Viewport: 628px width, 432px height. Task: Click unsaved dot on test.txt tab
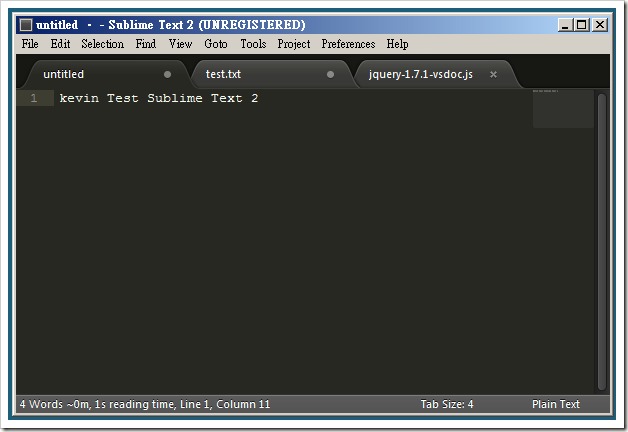[x=330, y=74]
